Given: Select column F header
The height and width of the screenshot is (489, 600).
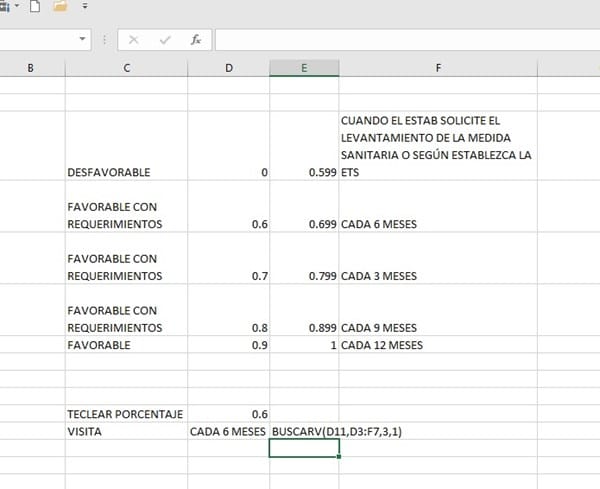Looking at the screenshot, I should click(438, 68).
